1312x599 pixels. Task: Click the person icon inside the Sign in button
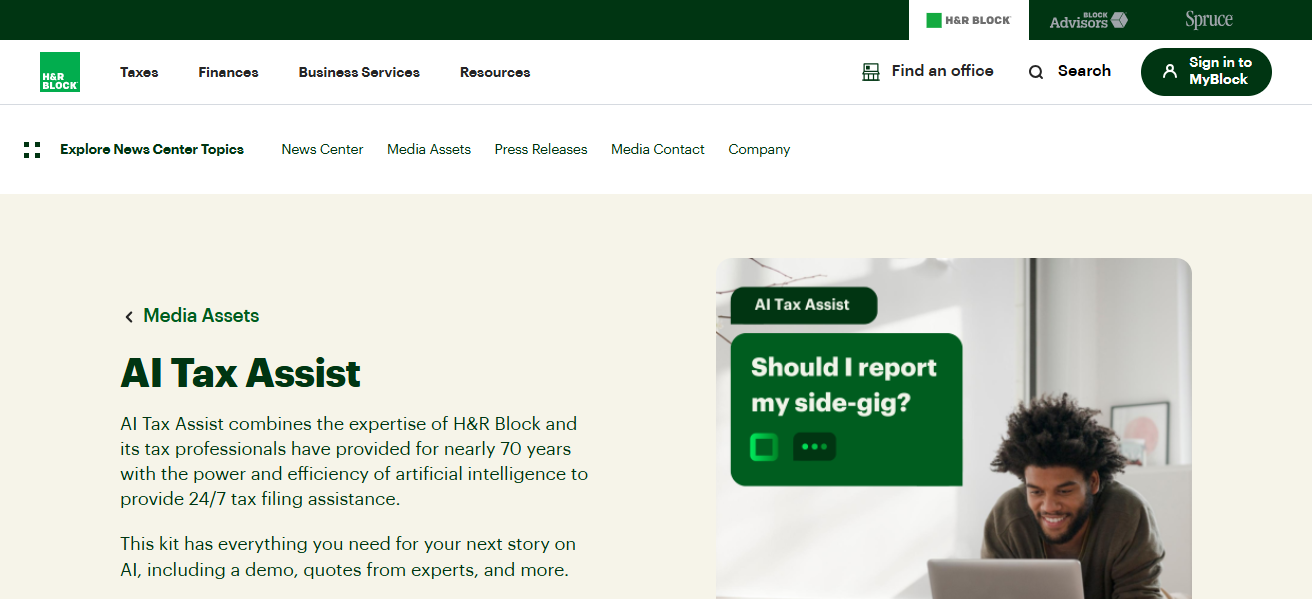click(1170, 71)
